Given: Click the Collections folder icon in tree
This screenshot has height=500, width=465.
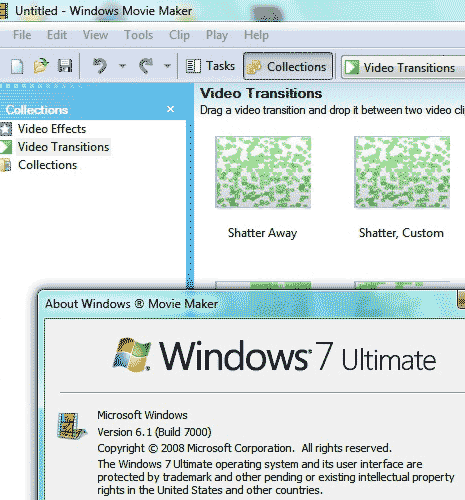Looking at the screenshot, I should 6,165.
